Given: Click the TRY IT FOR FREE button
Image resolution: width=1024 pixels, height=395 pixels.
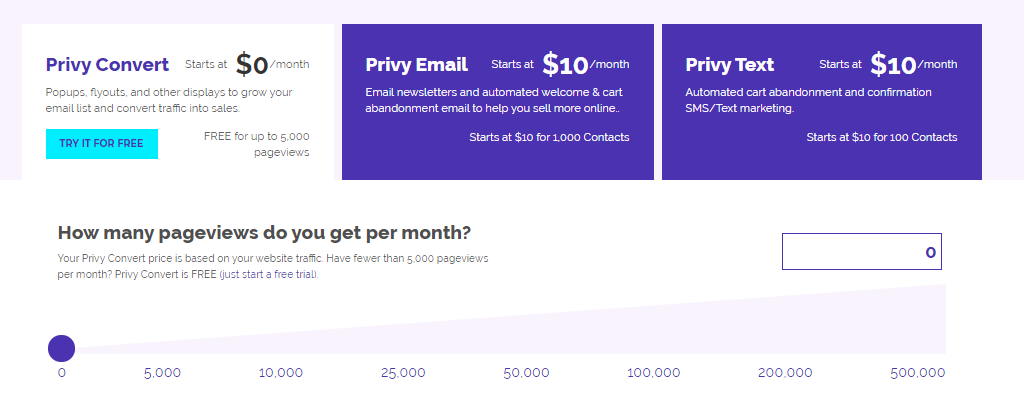Looking at the screenshot, I should [101, 144].
